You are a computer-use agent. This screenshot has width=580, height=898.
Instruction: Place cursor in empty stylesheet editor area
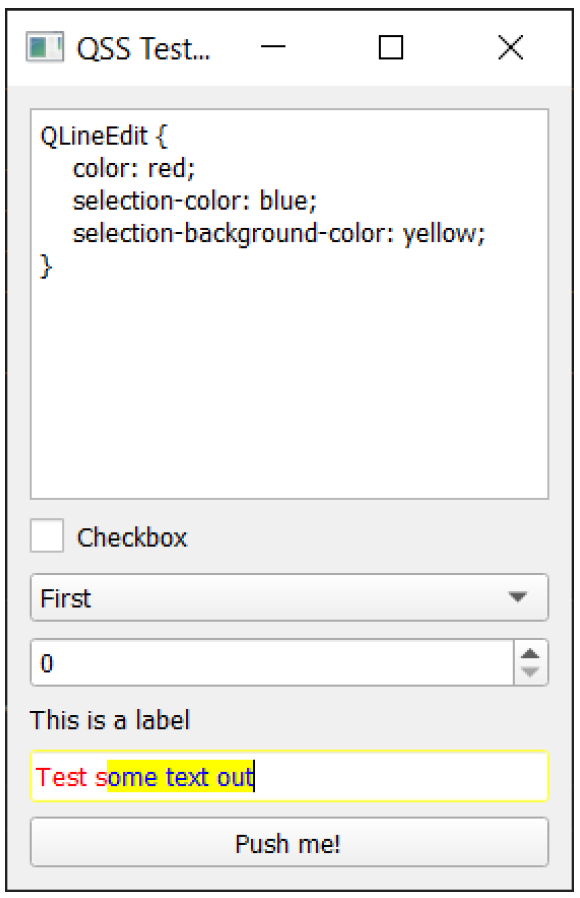point(289,389)
